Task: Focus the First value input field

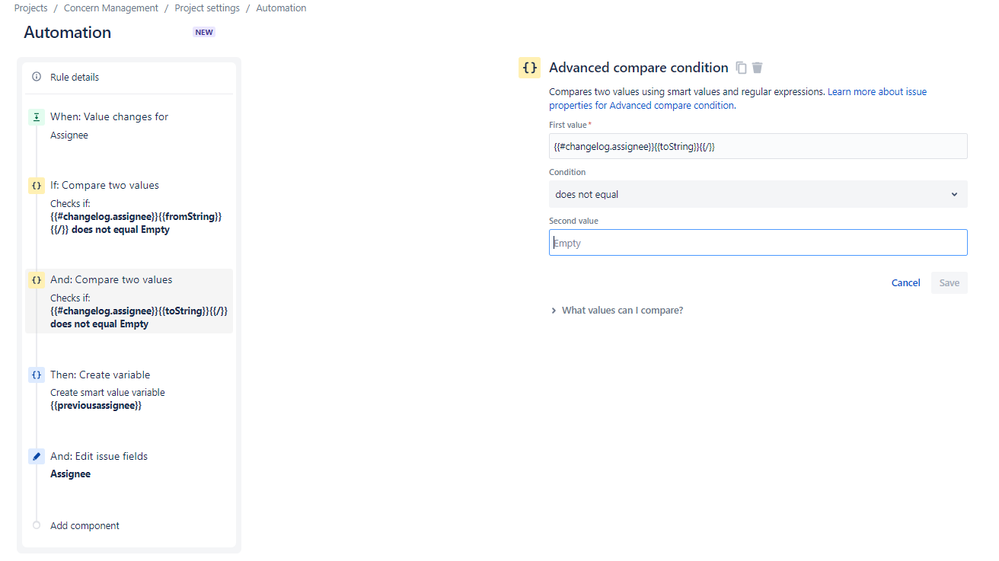Action: pos(757,146)
